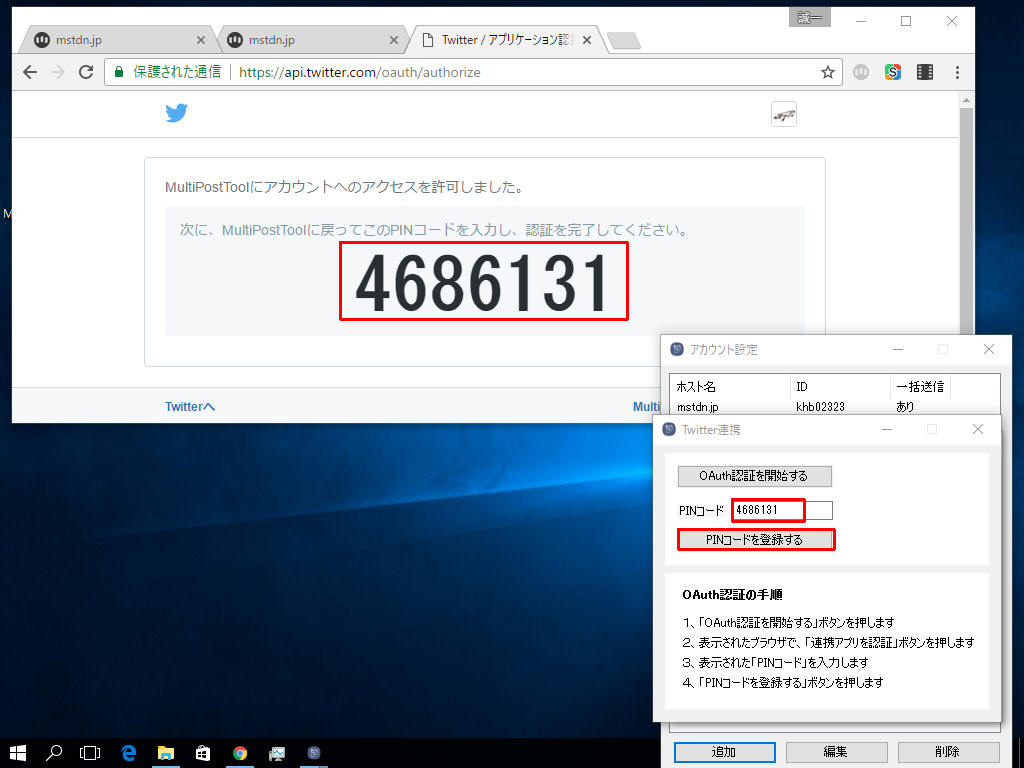The height and width of the screenshot is (768, 1024).
Task: Switch to MultiPostTool on the taskbar
Action: 314,753
